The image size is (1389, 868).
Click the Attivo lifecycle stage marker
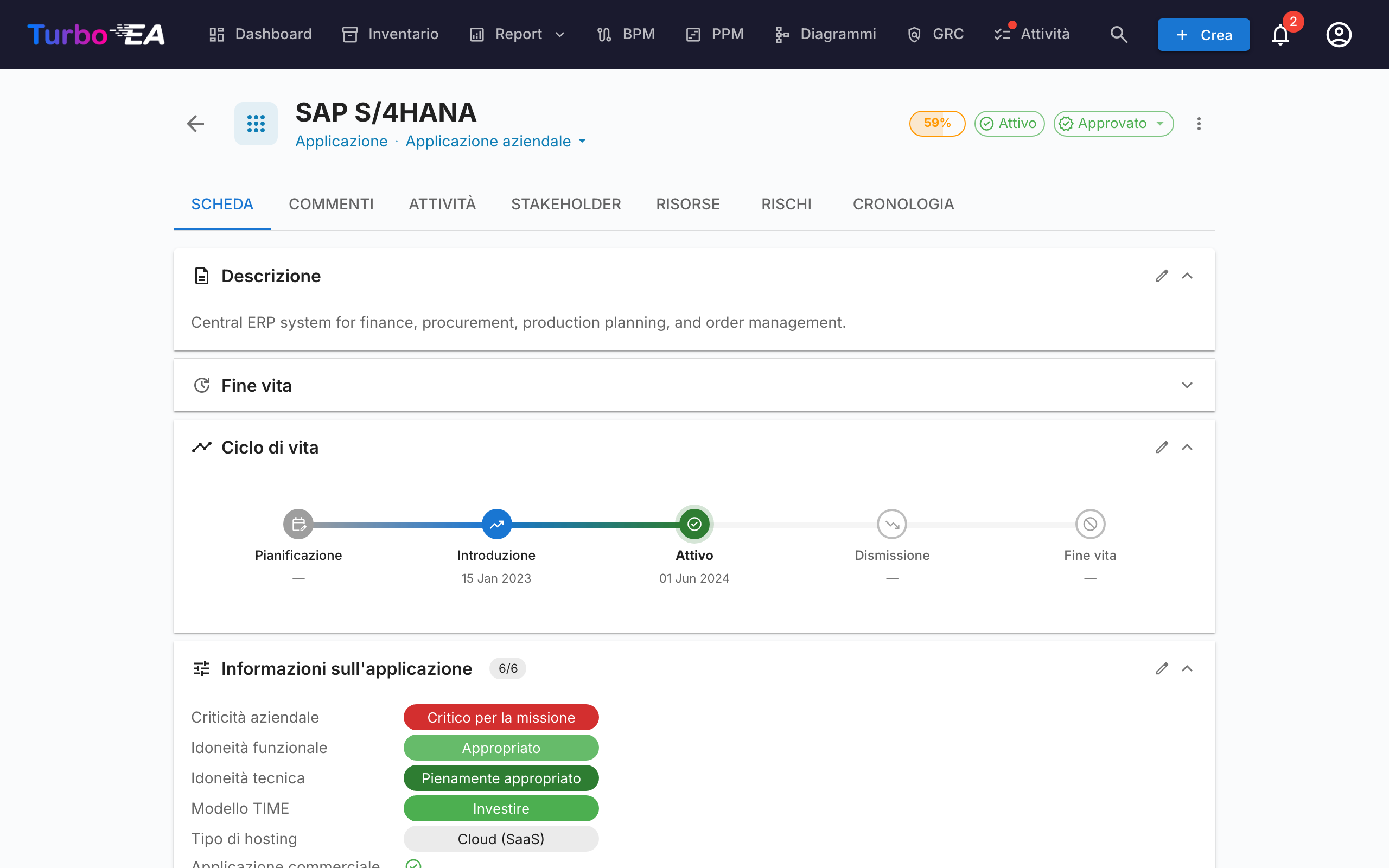[x=694, y=524]
